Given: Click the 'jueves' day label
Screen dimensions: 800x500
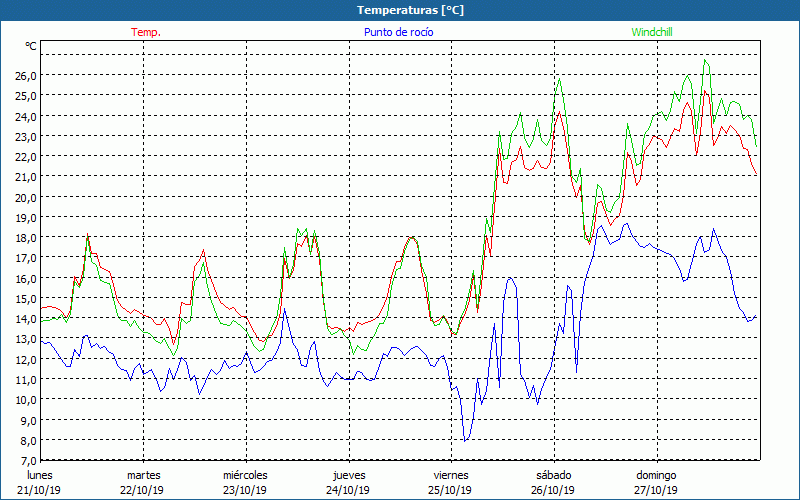Looking at the screenshot, I should pyautogui.click(x=349, y=475).
